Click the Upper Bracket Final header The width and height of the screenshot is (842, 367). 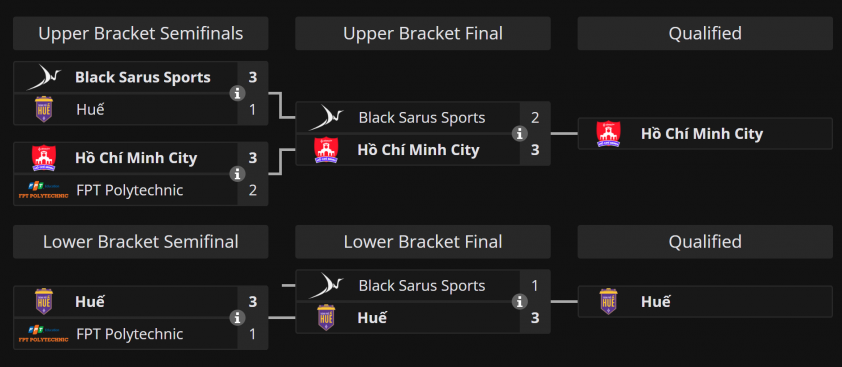coord(423,33)
